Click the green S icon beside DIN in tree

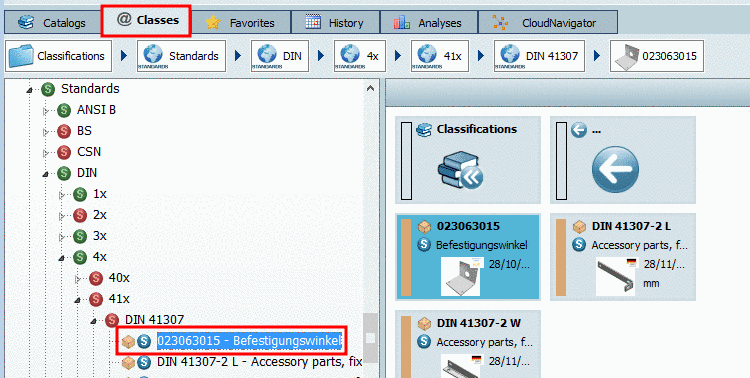[64, 173]
